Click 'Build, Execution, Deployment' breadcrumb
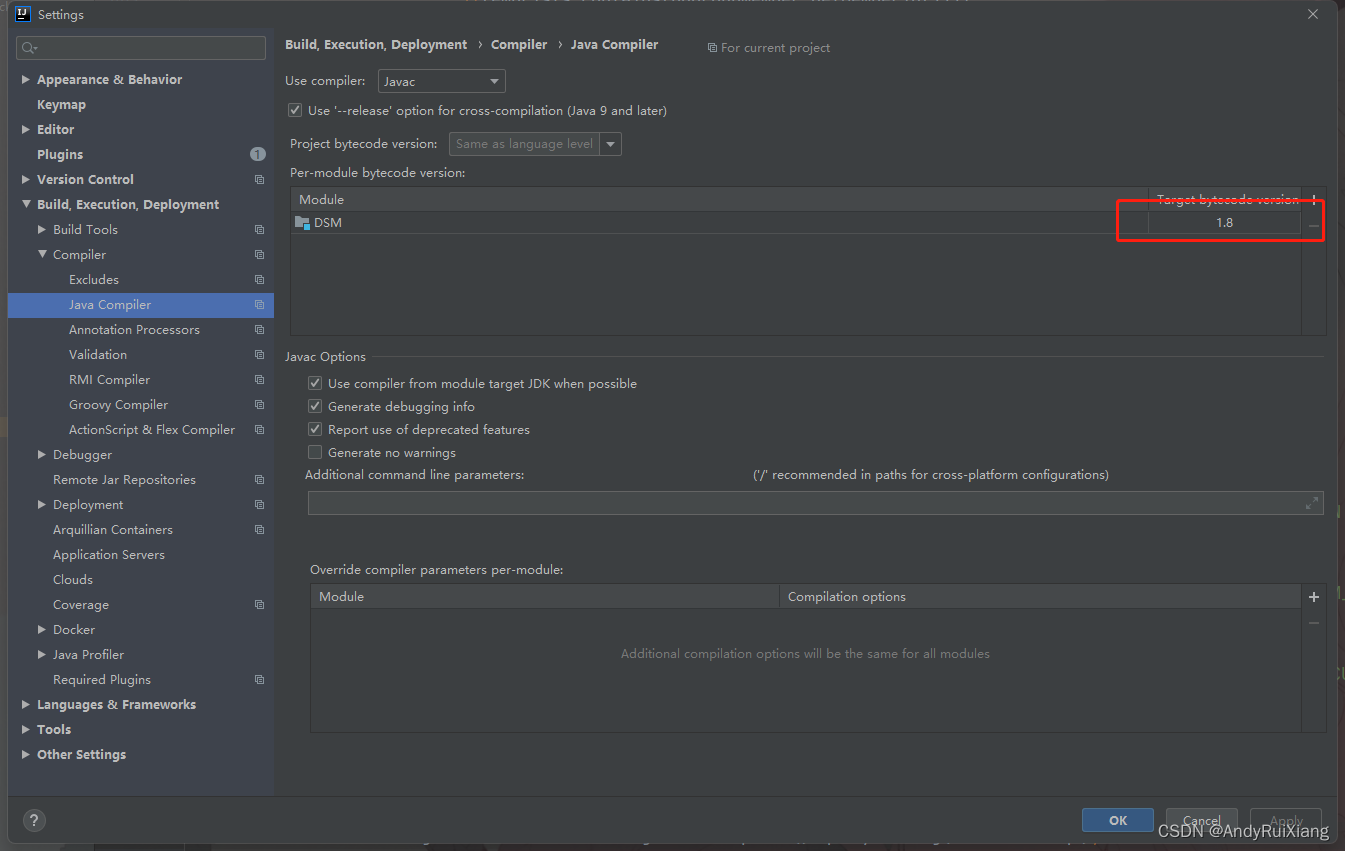The height and width of the screenshot is (851, 1345). point(376,45)
